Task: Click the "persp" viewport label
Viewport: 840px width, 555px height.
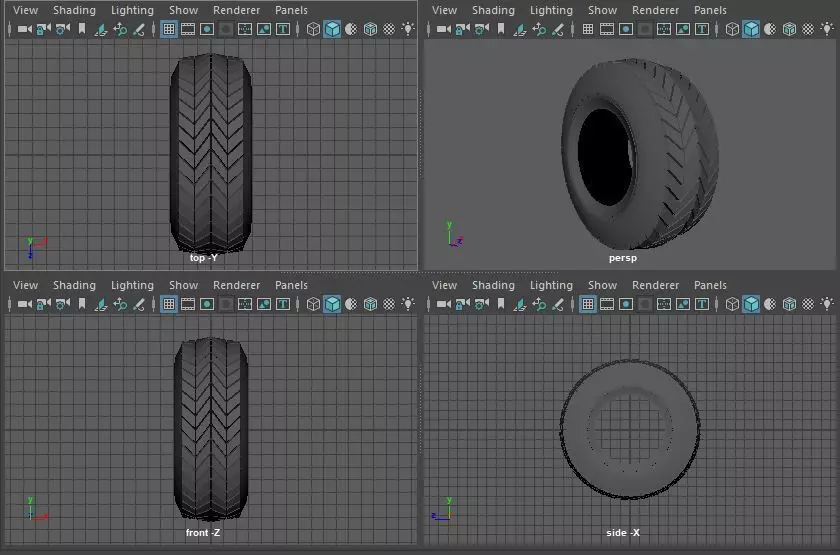Action: point(622,258)
